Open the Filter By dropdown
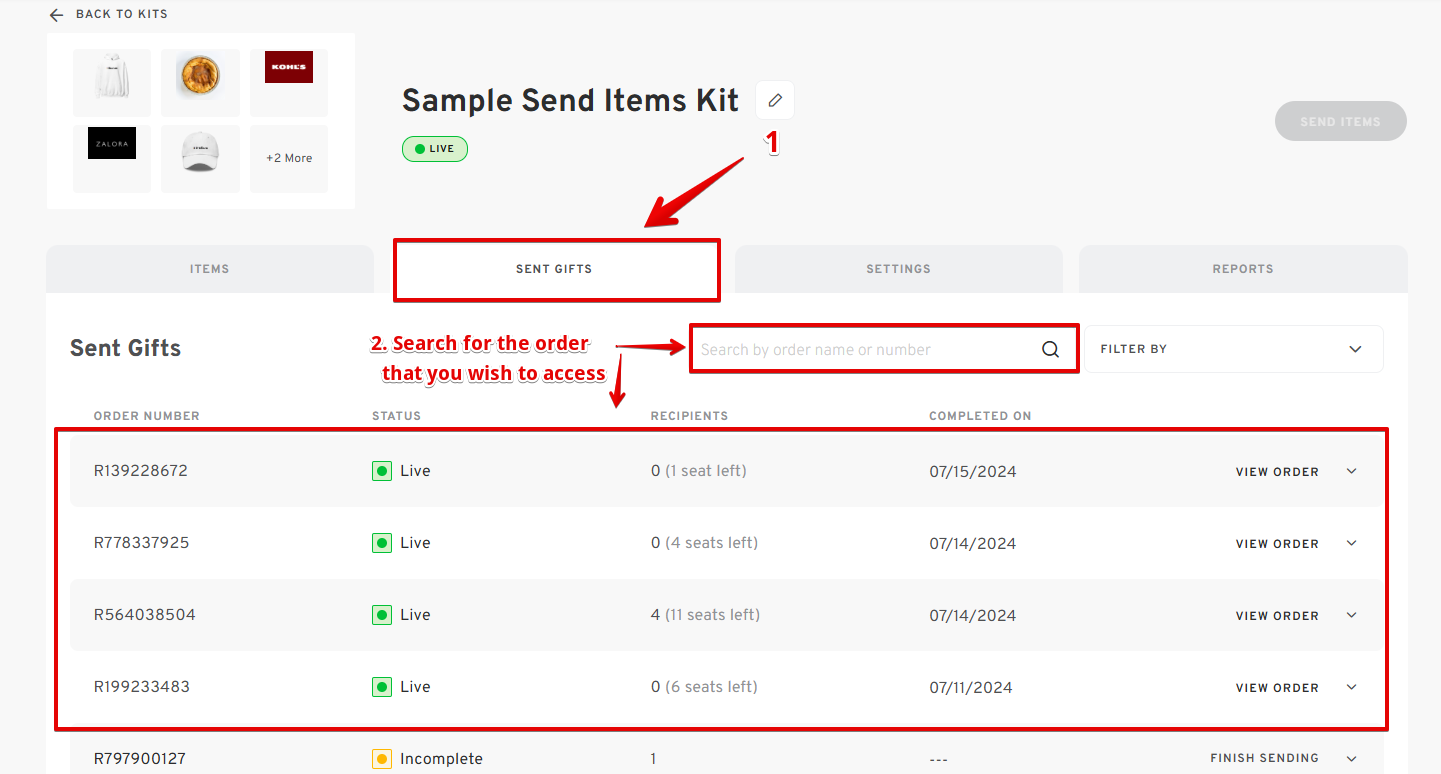Viewport: 1441px width, 774px height. 1234,349
